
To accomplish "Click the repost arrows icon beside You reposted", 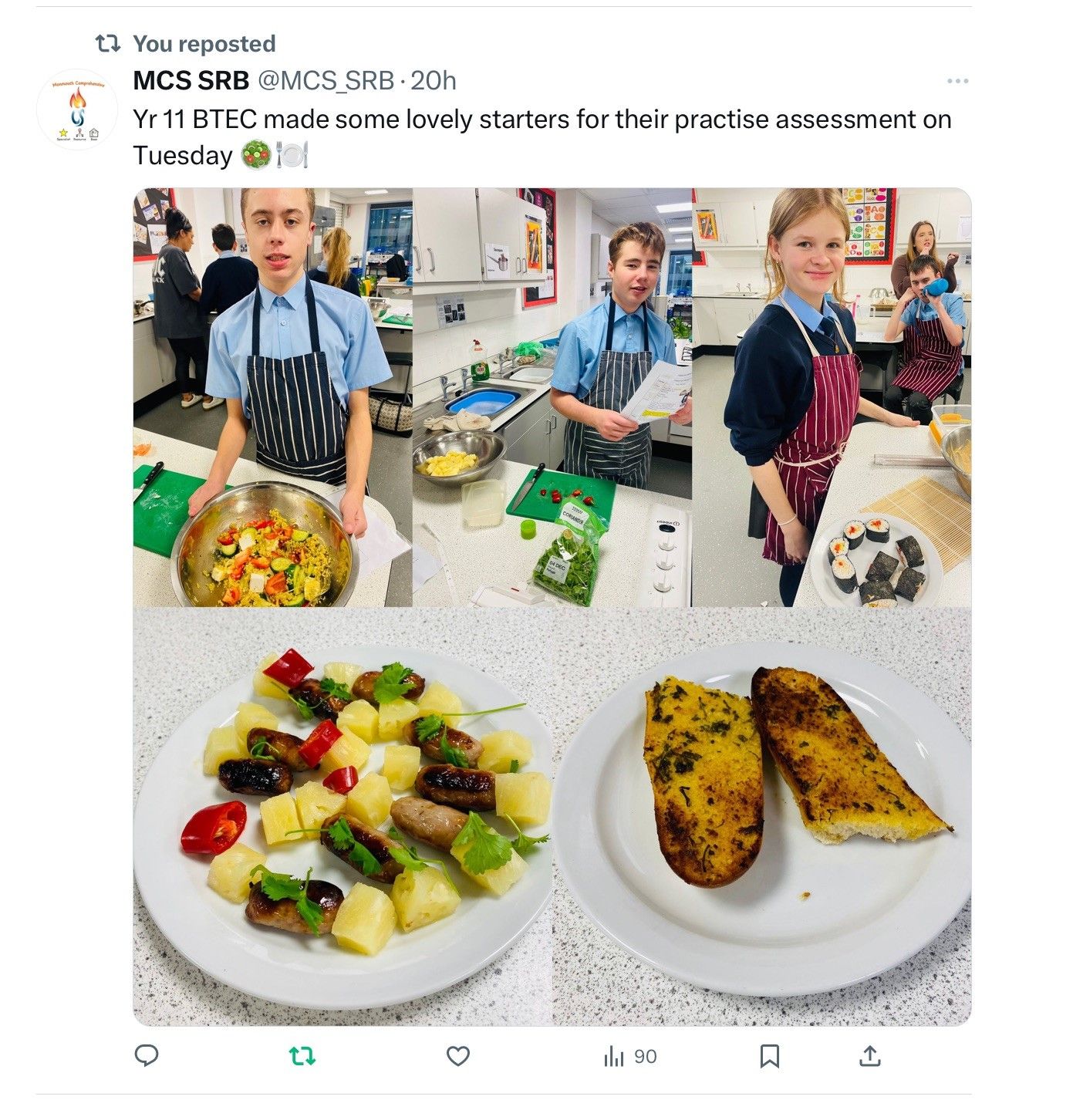I will coord(107,44).
